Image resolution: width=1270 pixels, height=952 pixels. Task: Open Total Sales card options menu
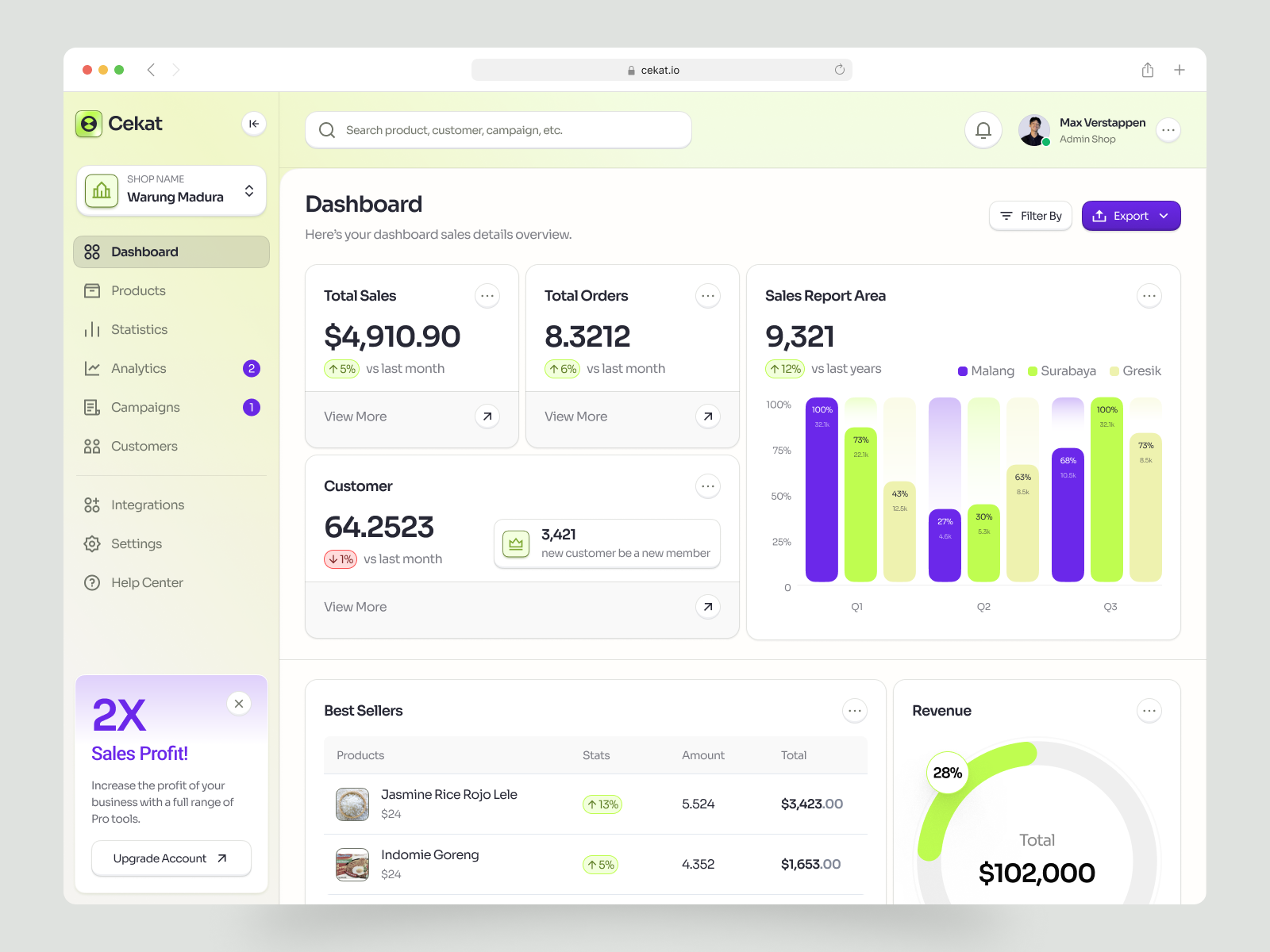point(487,295)
